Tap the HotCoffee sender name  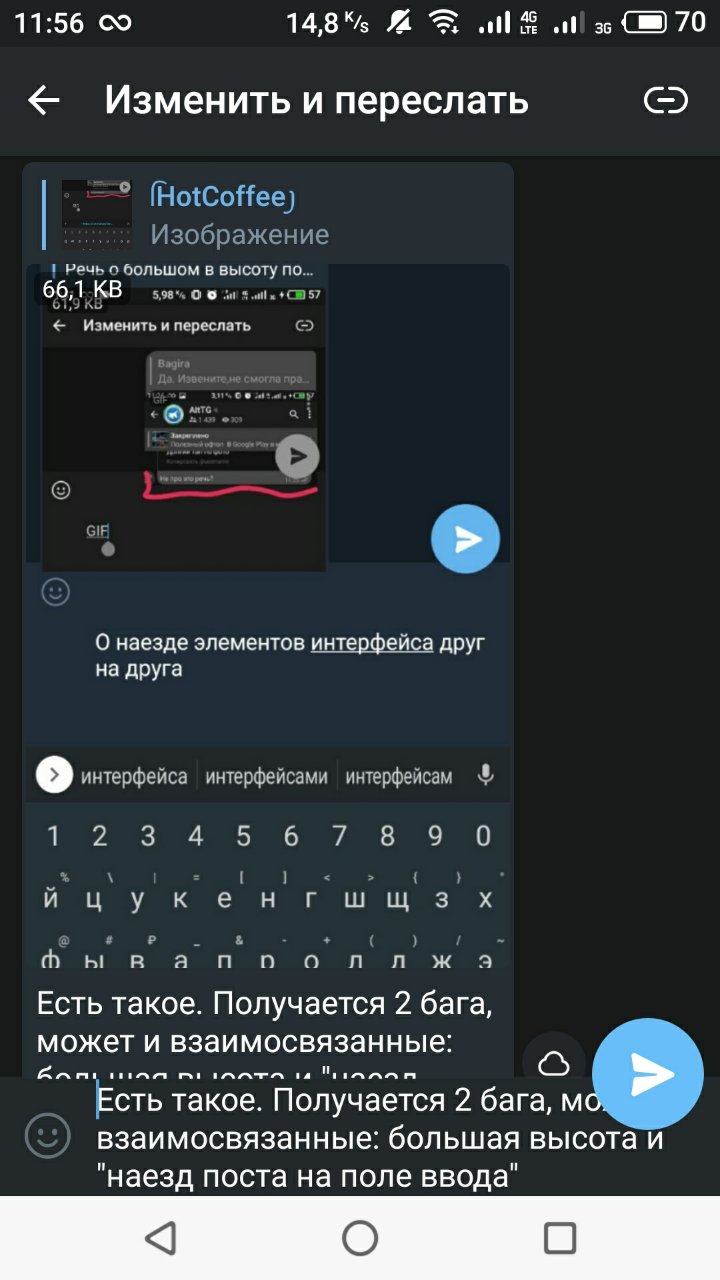click(x=222, y=197)
